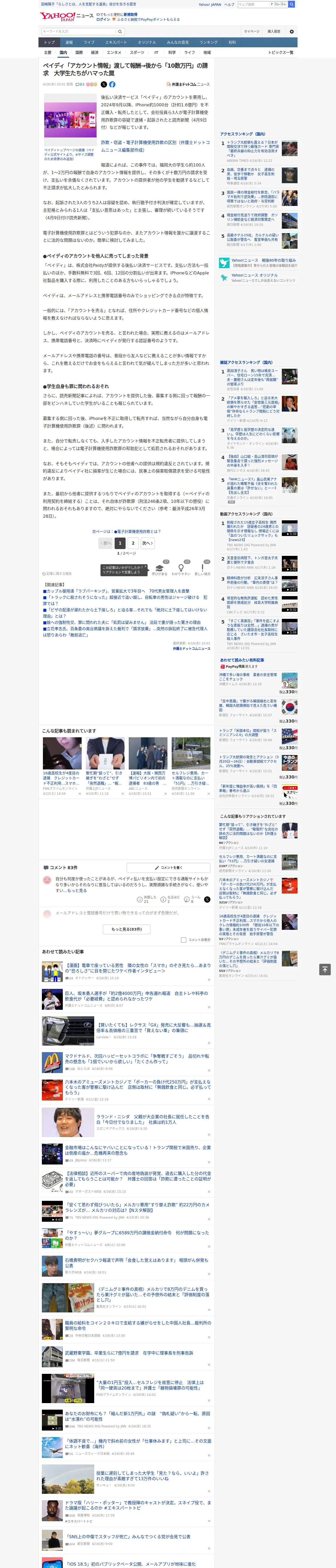This screenshot has height=1568, width=336.
Task: Open the 速報 navigation tab
Action: coord(69,43)
